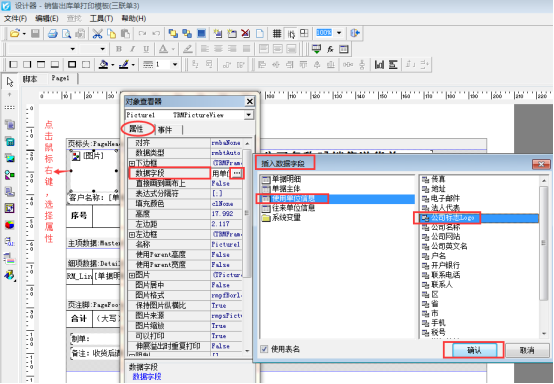Select the chart object tool in sidebar
Viewport: 554px width, 384px height.
[10, 225]
